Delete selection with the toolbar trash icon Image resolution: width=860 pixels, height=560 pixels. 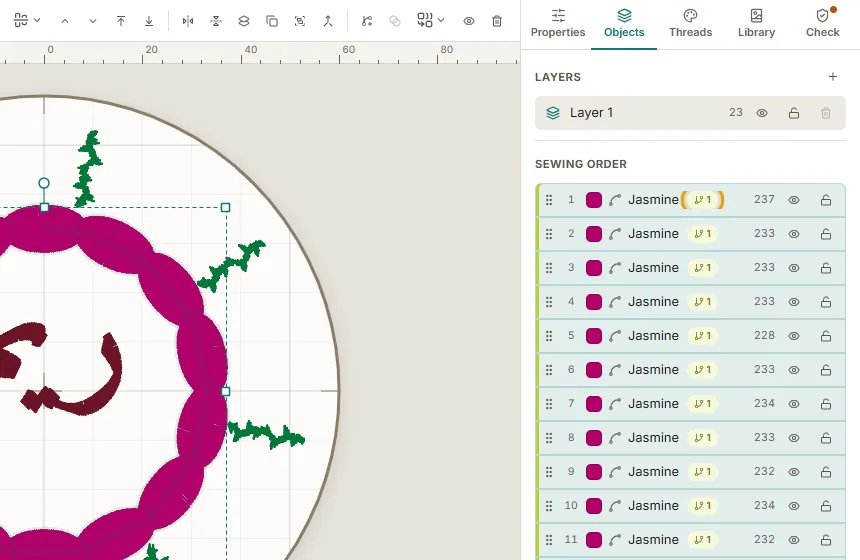[x=497, y=21]
